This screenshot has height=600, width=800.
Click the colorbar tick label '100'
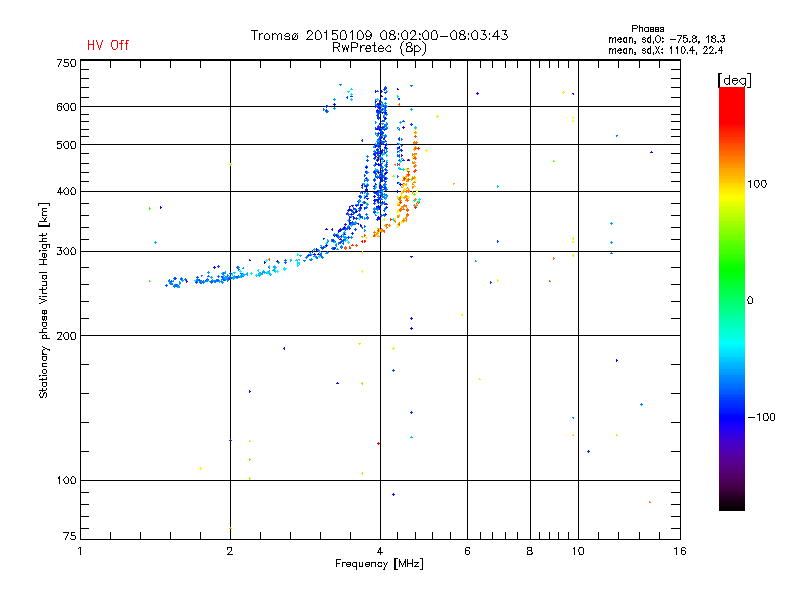tap(757, 184)
